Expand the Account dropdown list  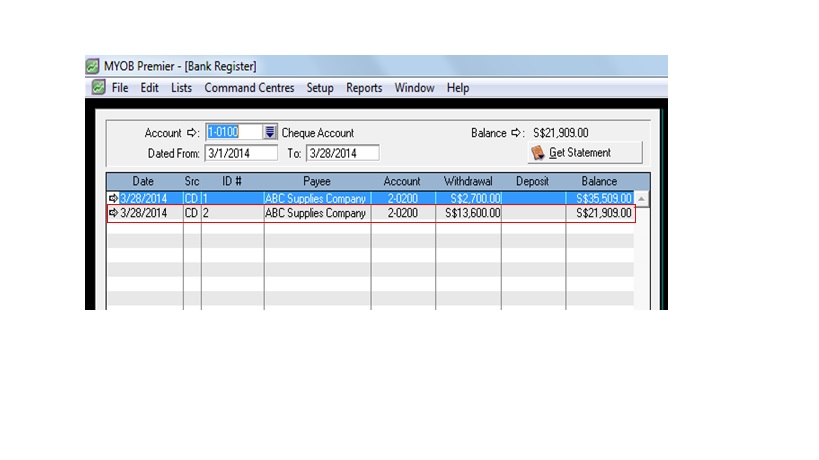point(270,132)
